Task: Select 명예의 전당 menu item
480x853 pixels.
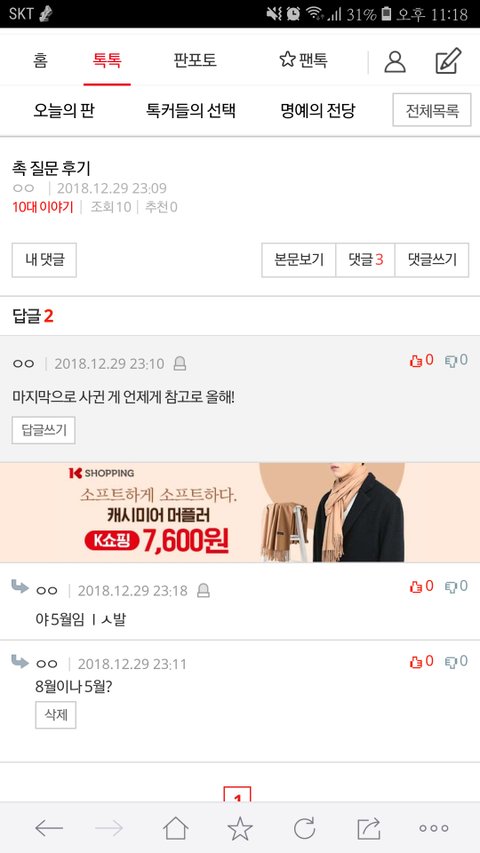Action: click(x=318, y=111)
